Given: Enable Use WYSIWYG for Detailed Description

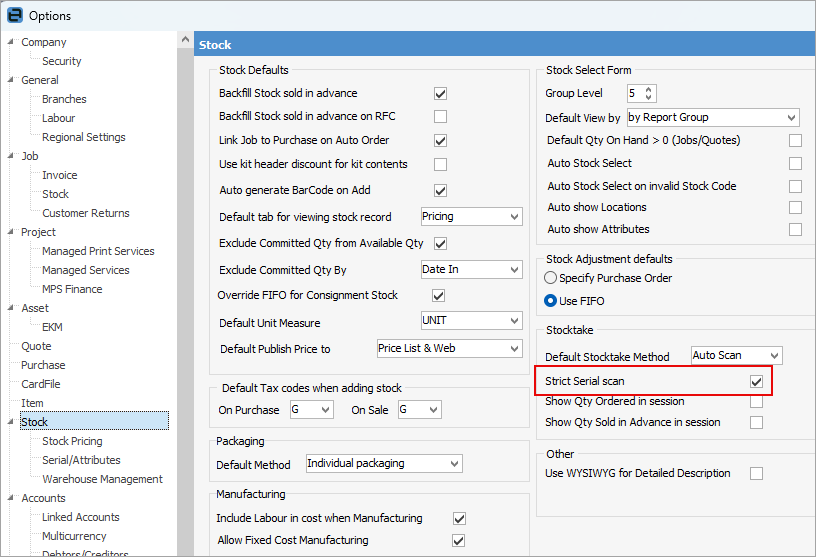Looking at the screenshot, I should tap(756, 473).
